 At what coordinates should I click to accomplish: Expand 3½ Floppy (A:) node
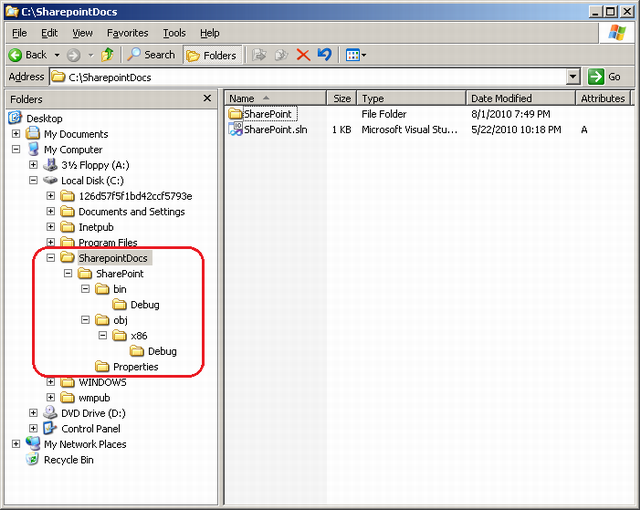pyautogui.click(x=33, y=164)
